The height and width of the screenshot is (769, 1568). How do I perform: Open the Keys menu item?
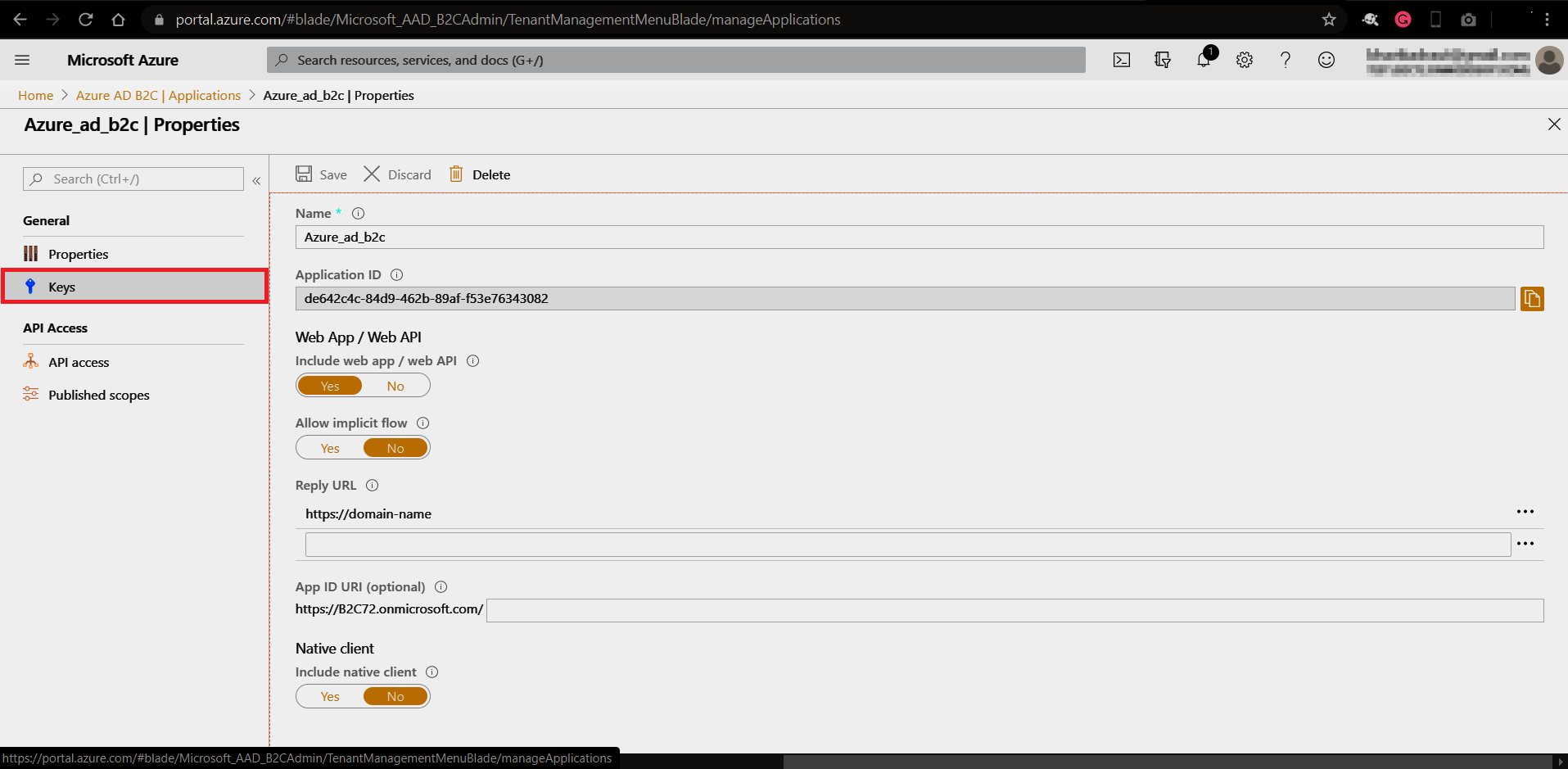[x=134, y=287]
